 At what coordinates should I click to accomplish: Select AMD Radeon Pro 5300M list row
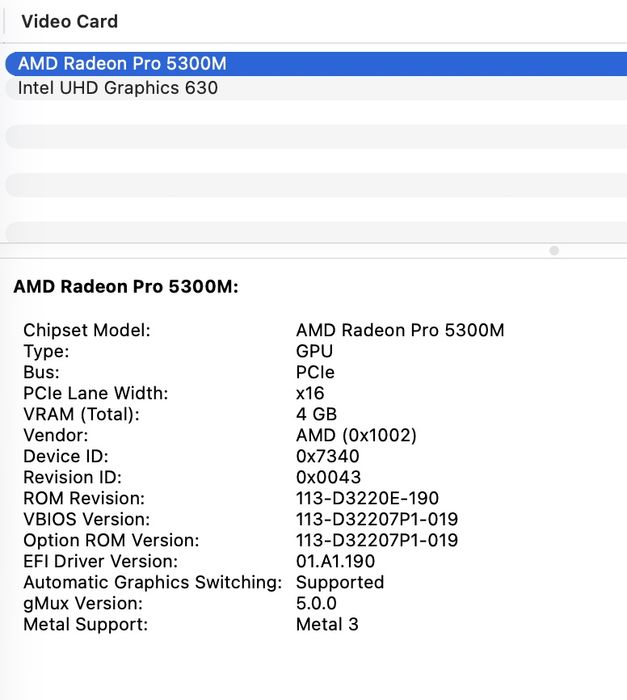[316, 64]
